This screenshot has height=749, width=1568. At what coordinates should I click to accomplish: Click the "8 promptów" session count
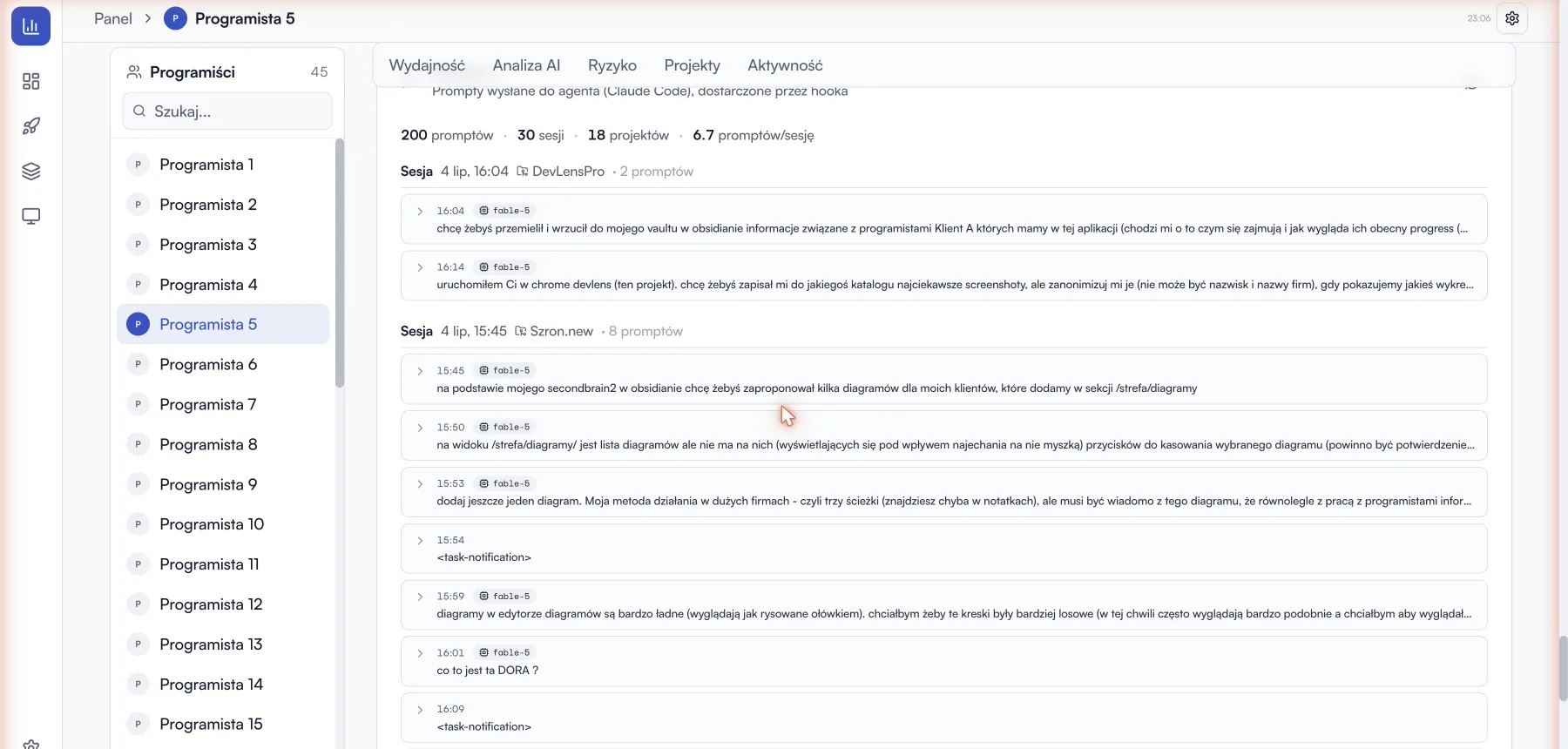click(x=645, y=331)
